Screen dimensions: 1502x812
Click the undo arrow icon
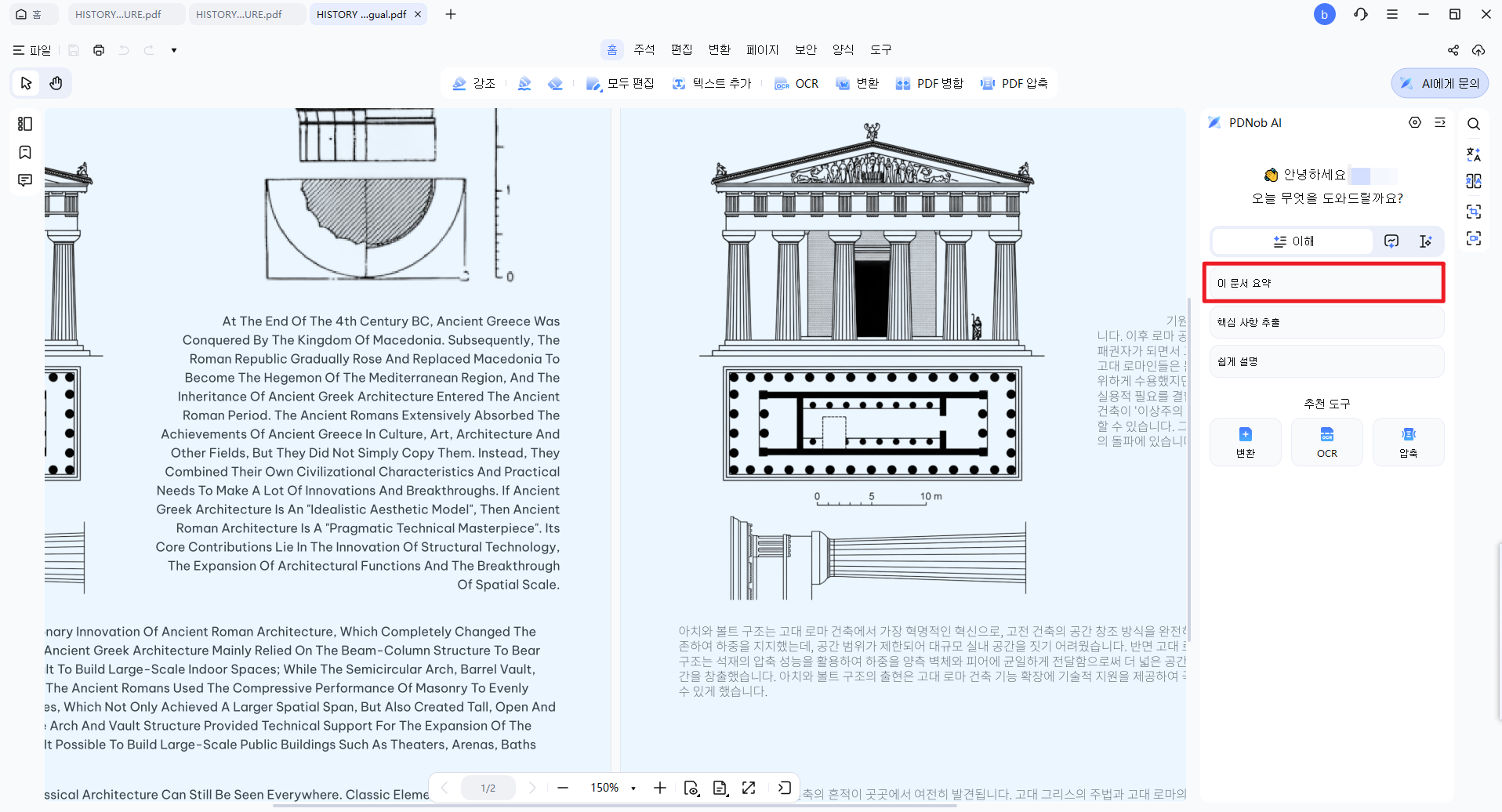[x=124, y=50]
